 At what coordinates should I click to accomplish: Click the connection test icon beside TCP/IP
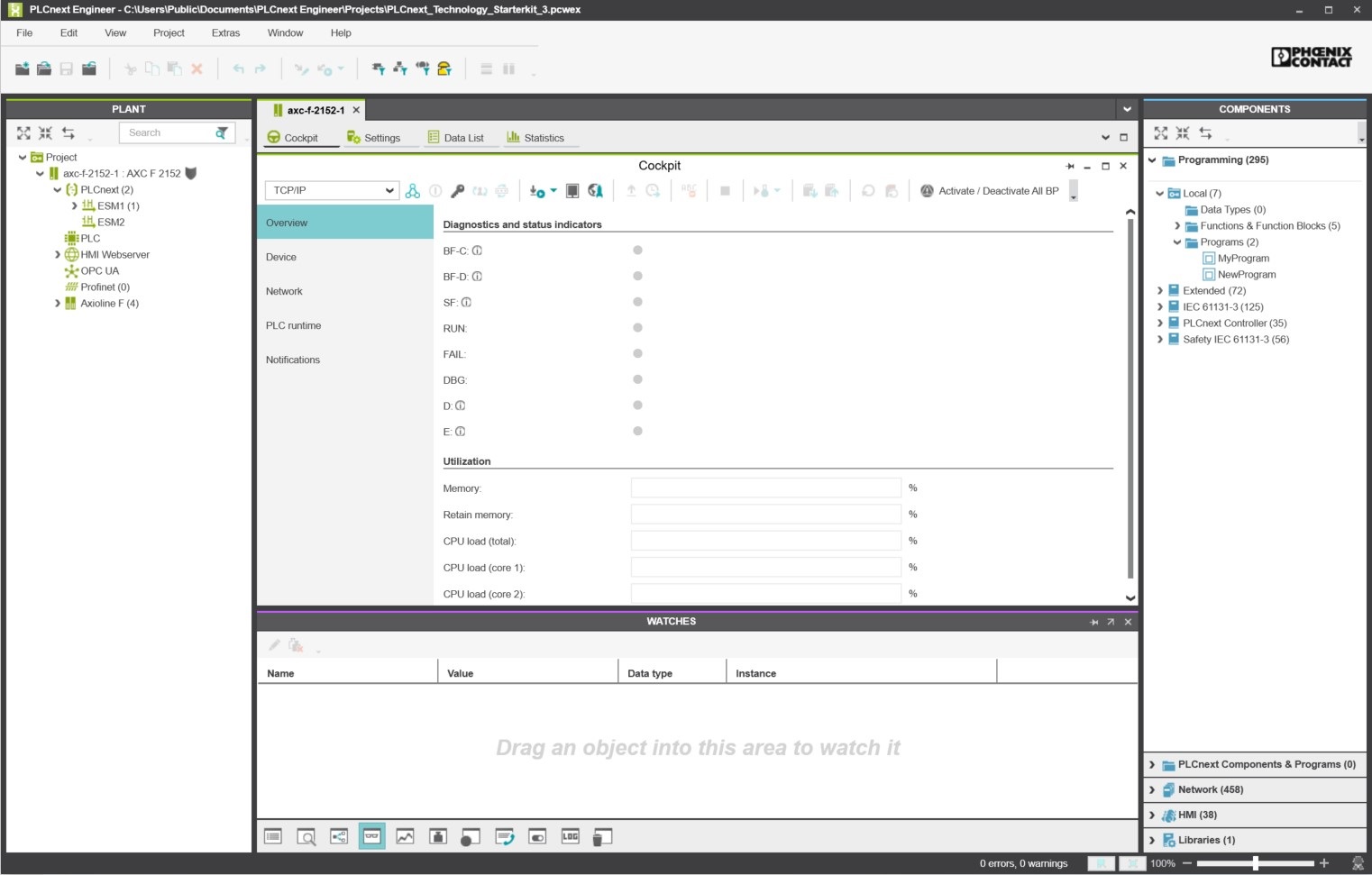413,190
